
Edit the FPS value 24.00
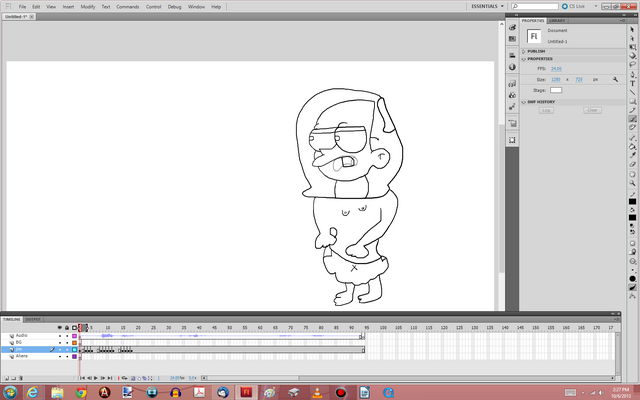click(x=556, y=69)
